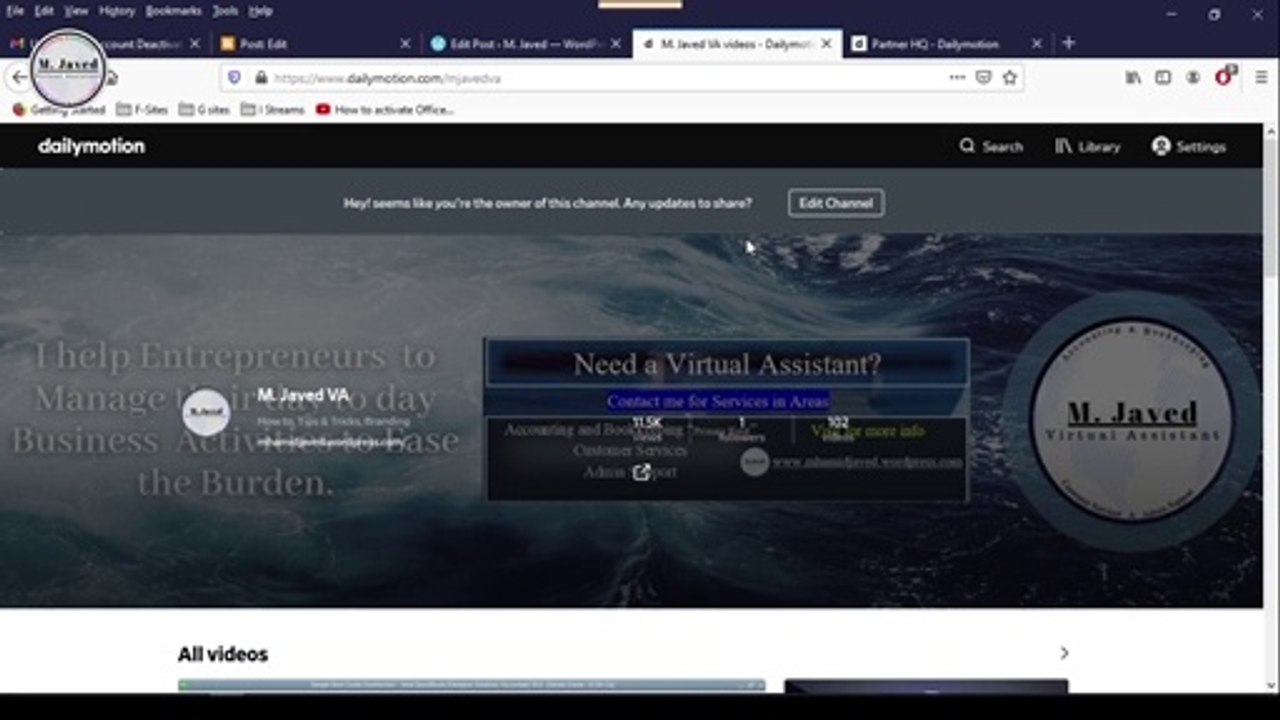Go to Dailymotion home via logo
Viewport: 1280px width, 720px height.
point(91,146)
